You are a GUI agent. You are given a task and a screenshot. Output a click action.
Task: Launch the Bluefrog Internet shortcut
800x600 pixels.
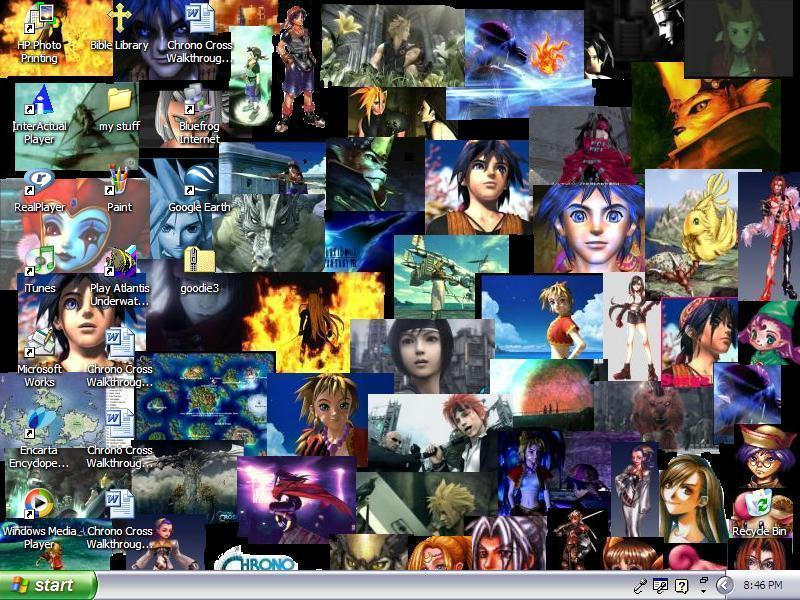point(199,115)
